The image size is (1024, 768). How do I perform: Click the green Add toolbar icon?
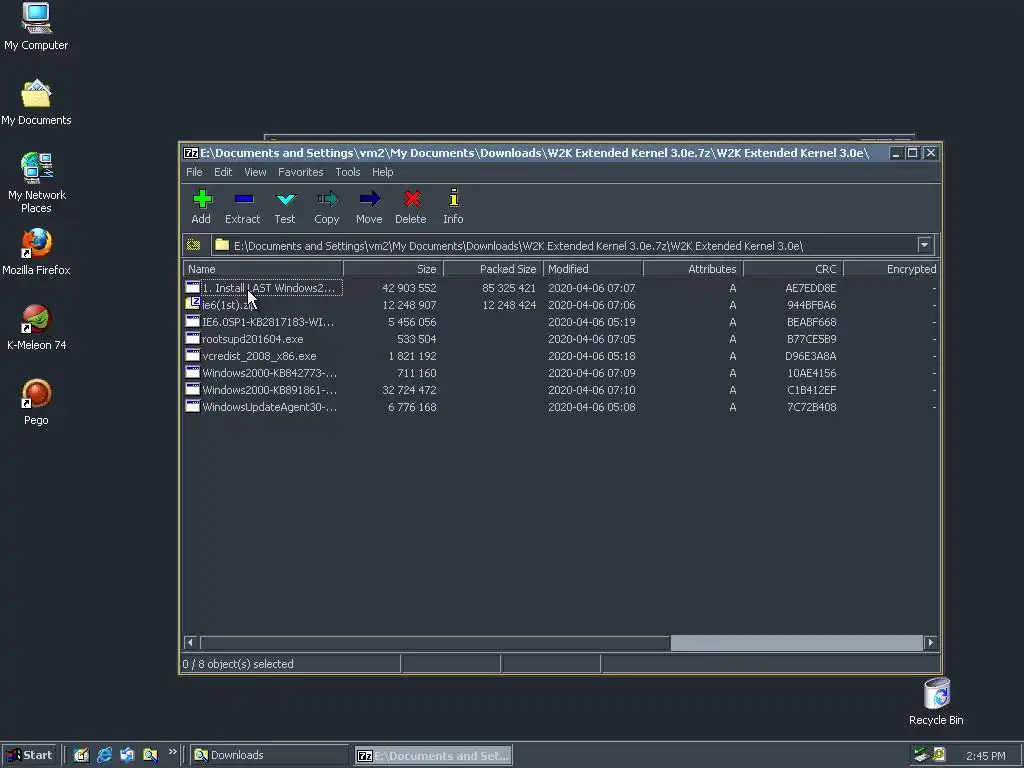pyautogui.click(x=202, y=199)
